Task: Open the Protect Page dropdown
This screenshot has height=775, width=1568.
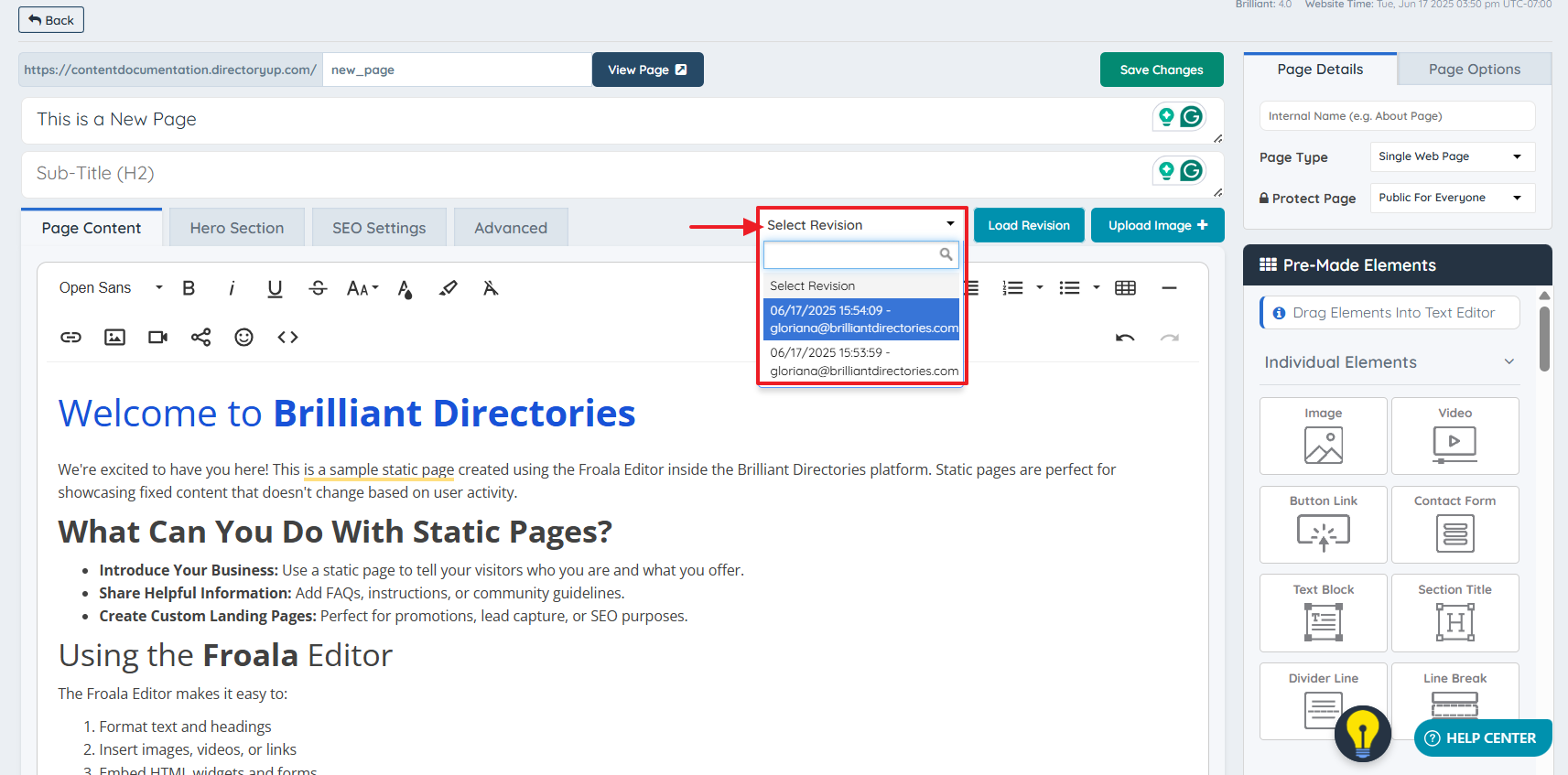Action: click(x=1452, y=198)
